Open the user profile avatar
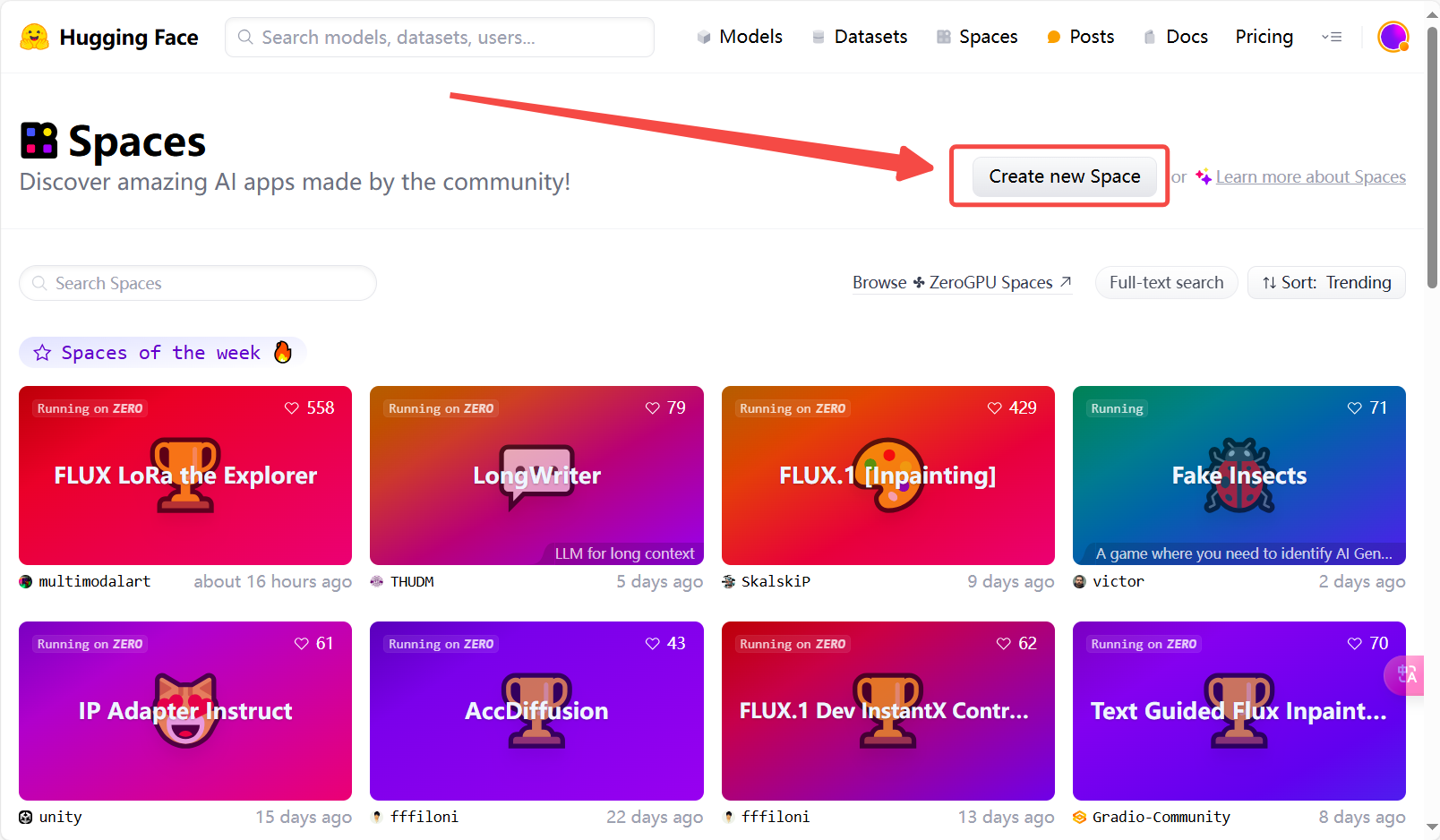 tap(1393, 37)
